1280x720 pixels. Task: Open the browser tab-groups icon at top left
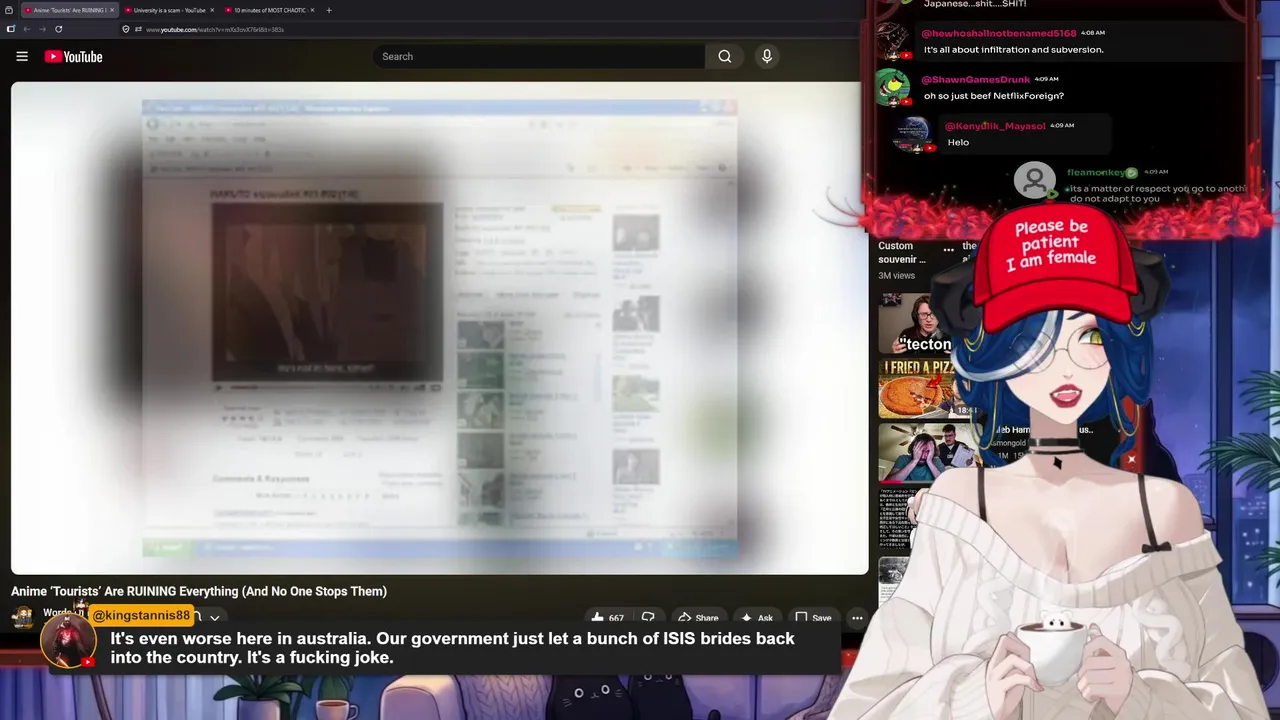coord(9,10)
